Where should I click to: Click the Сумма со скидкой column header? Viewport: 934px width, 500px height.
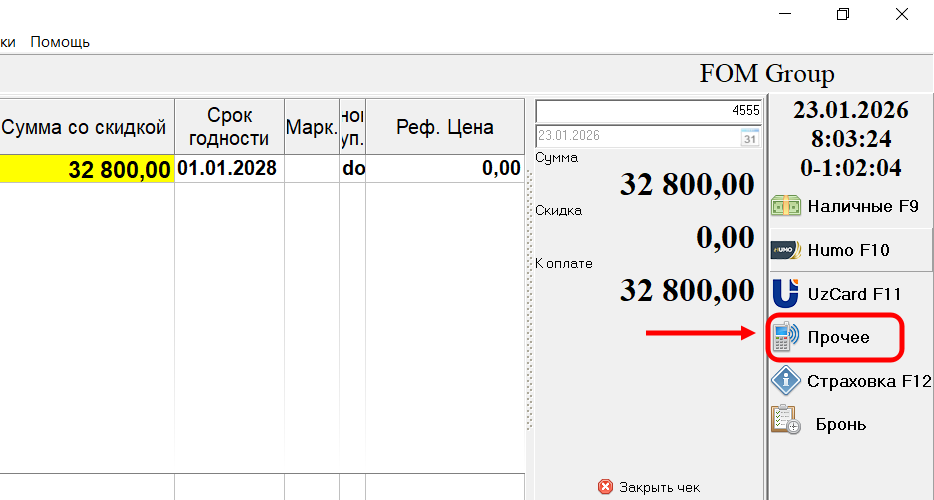(x=87, y=127)
